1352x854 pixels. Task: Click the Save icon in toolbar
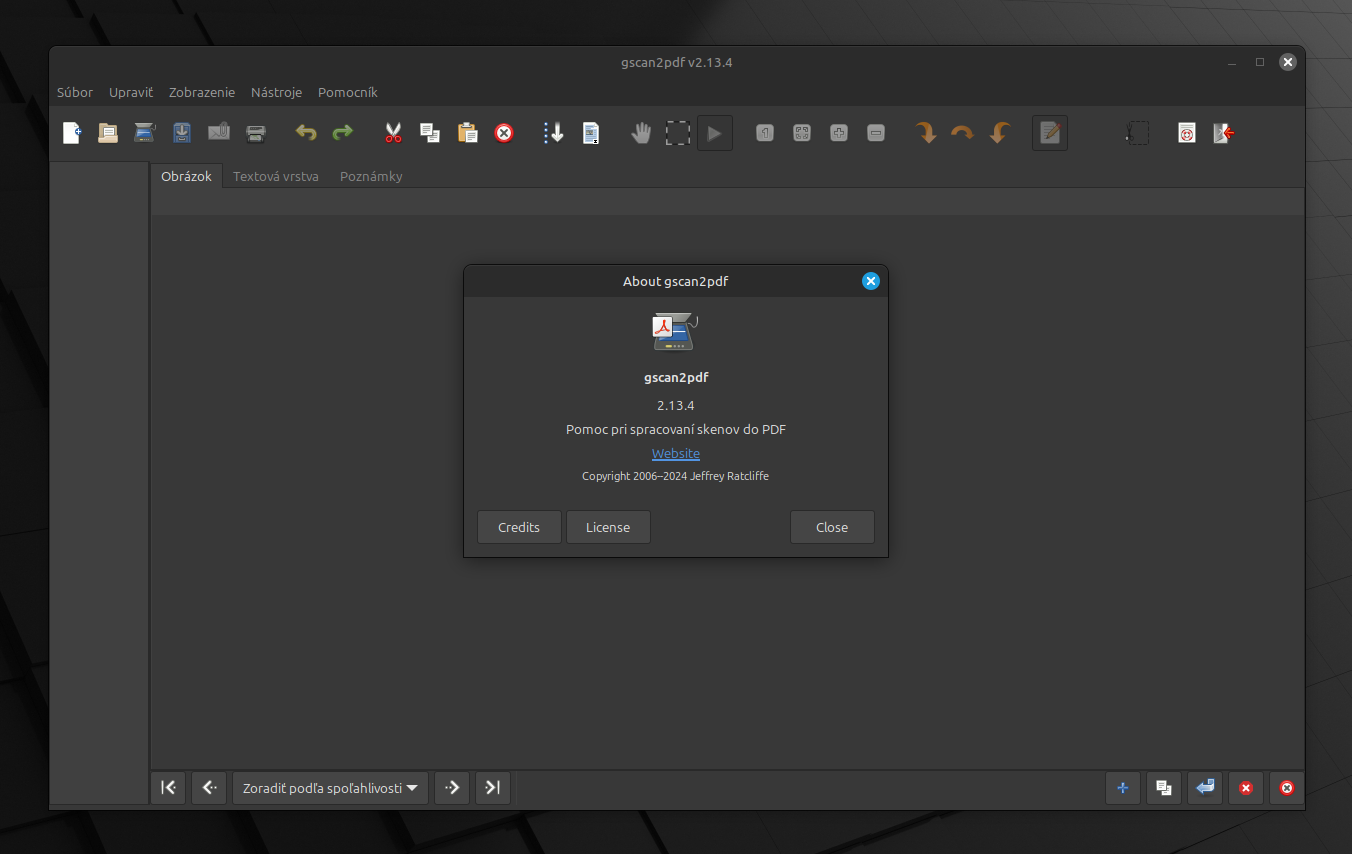[x=182, y=133]
